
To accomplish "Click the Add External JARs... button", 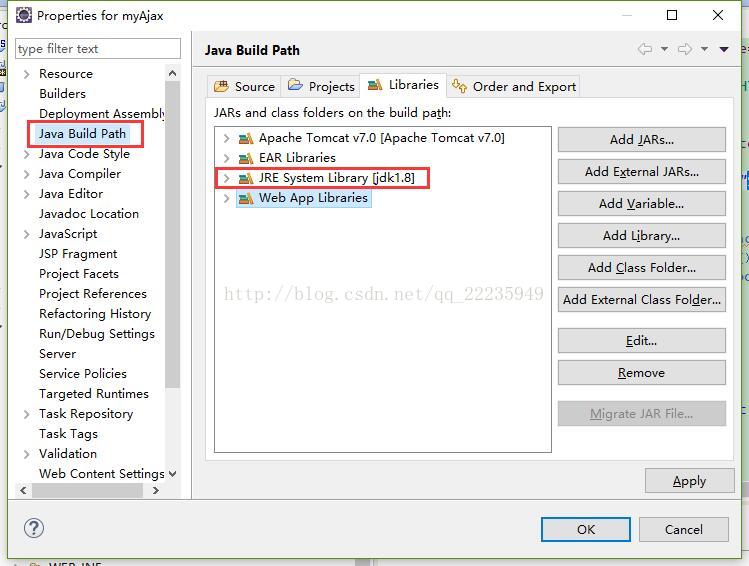I will (x=642, y=171).
